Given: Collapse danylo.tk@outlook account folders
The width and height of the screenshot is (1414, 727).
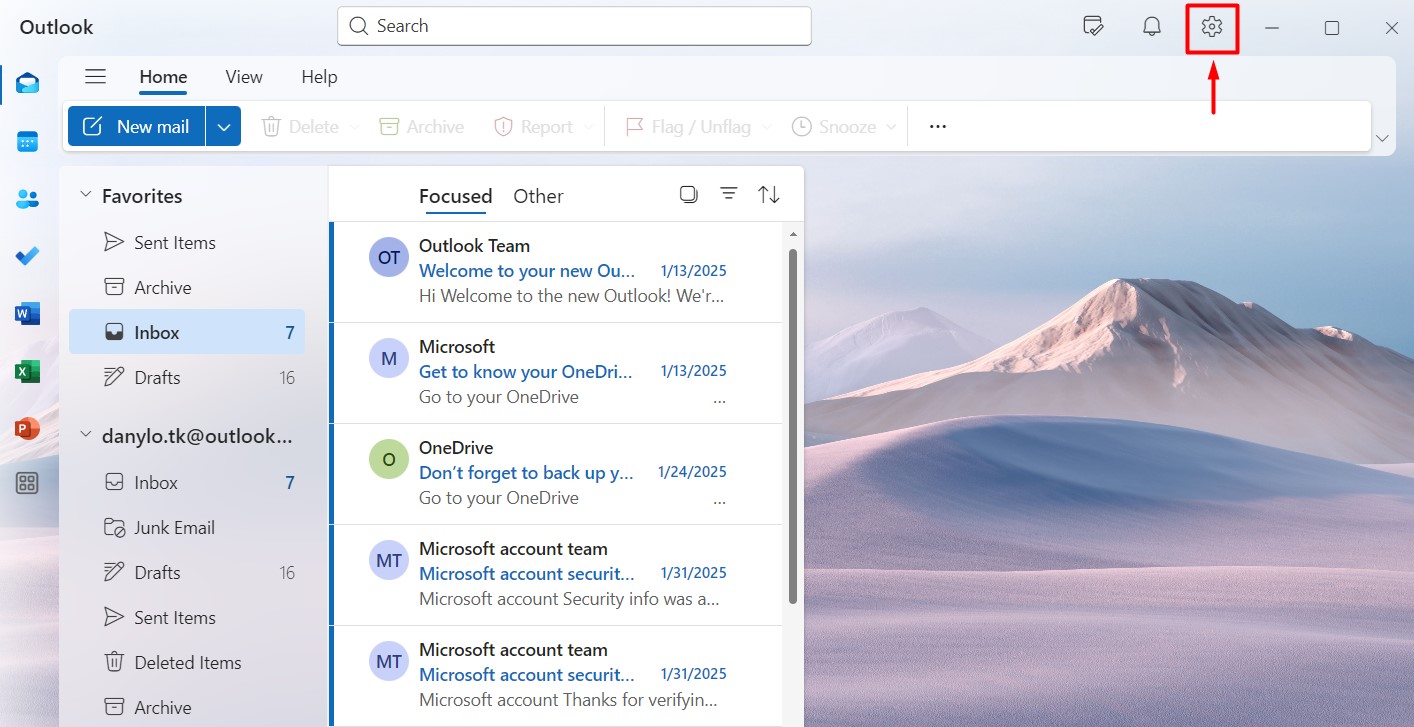Looking at the screenshot, I should point(86,435).
